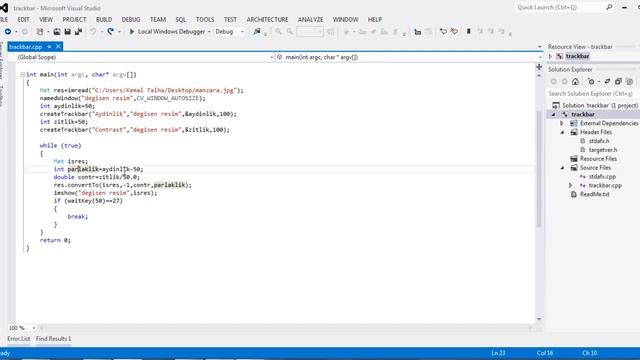Open the HELP menu
This screenshot has width=640, height=360.
(375, 20)
